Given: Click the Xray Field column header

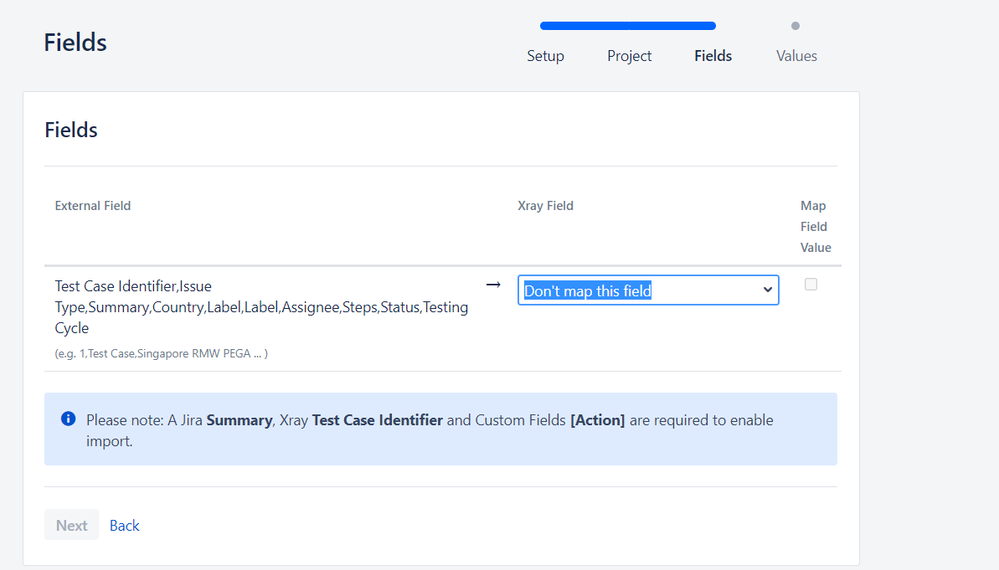Looking at the screenshot, I should 545,206.
